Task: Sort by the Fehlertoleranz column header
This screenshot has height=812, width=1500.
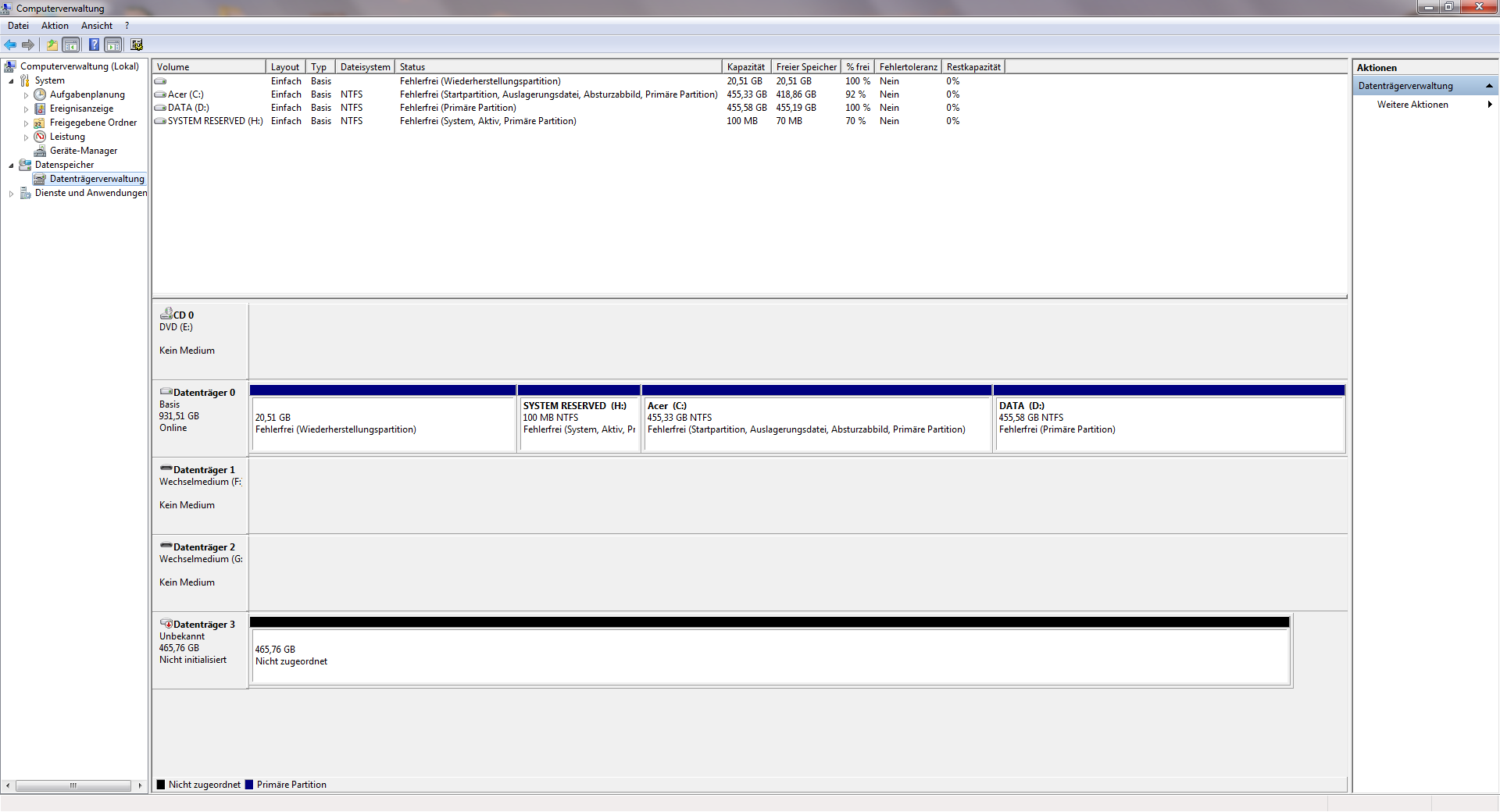Action: pyautogui.click(x=908, y=67)
